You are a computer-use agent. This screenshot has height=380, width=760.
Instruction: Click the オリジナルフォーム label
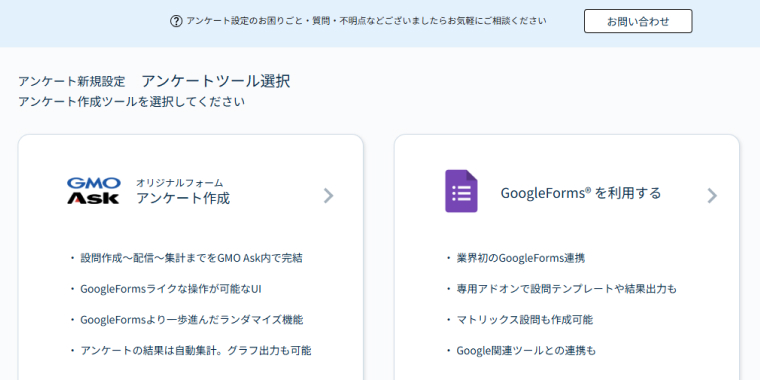point(179,183)
